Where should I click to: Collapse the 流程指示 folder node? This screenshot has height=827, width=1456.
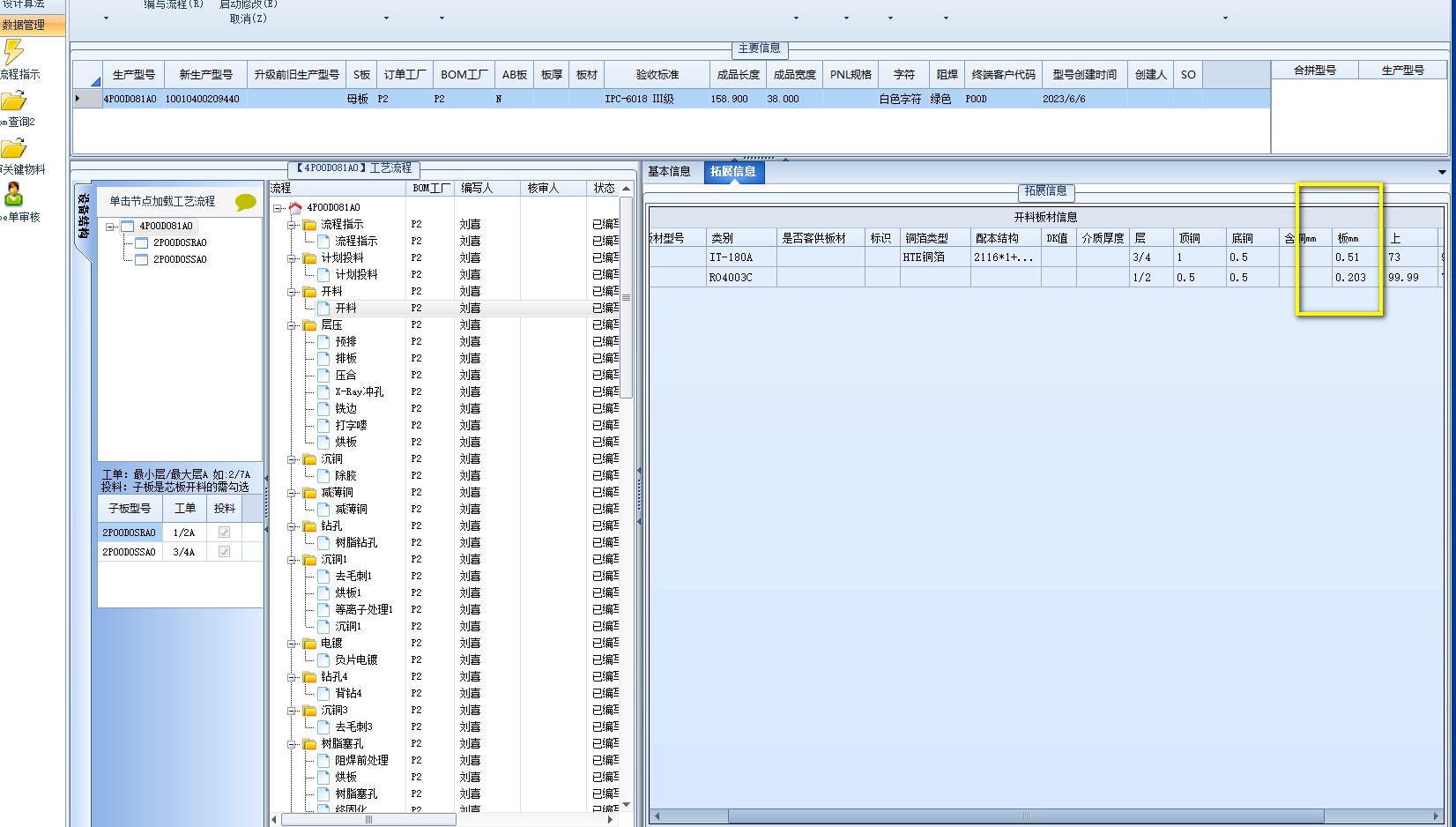(292, 225)
